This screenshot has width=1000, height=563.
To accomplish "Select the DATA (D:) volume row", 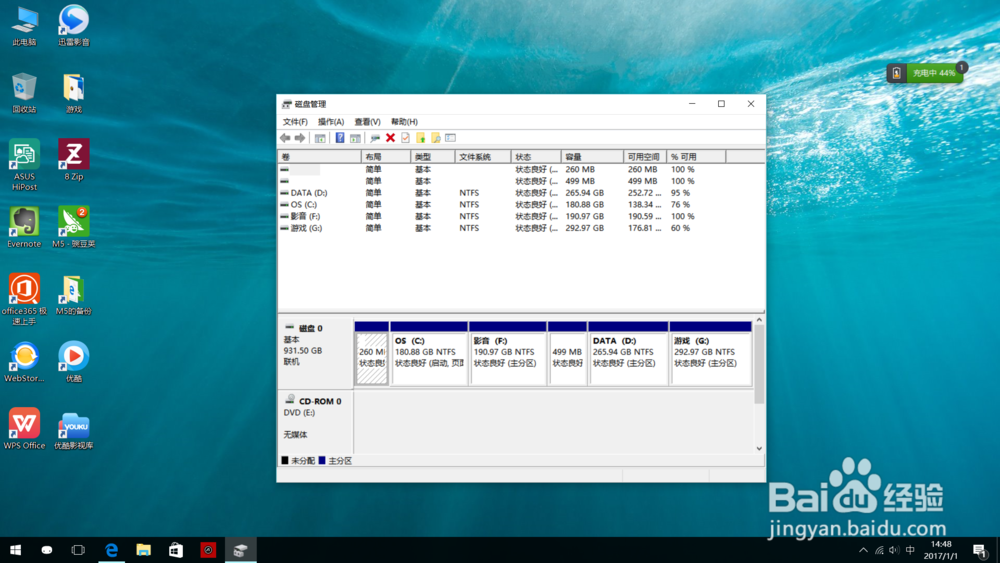I will (521, 193).
